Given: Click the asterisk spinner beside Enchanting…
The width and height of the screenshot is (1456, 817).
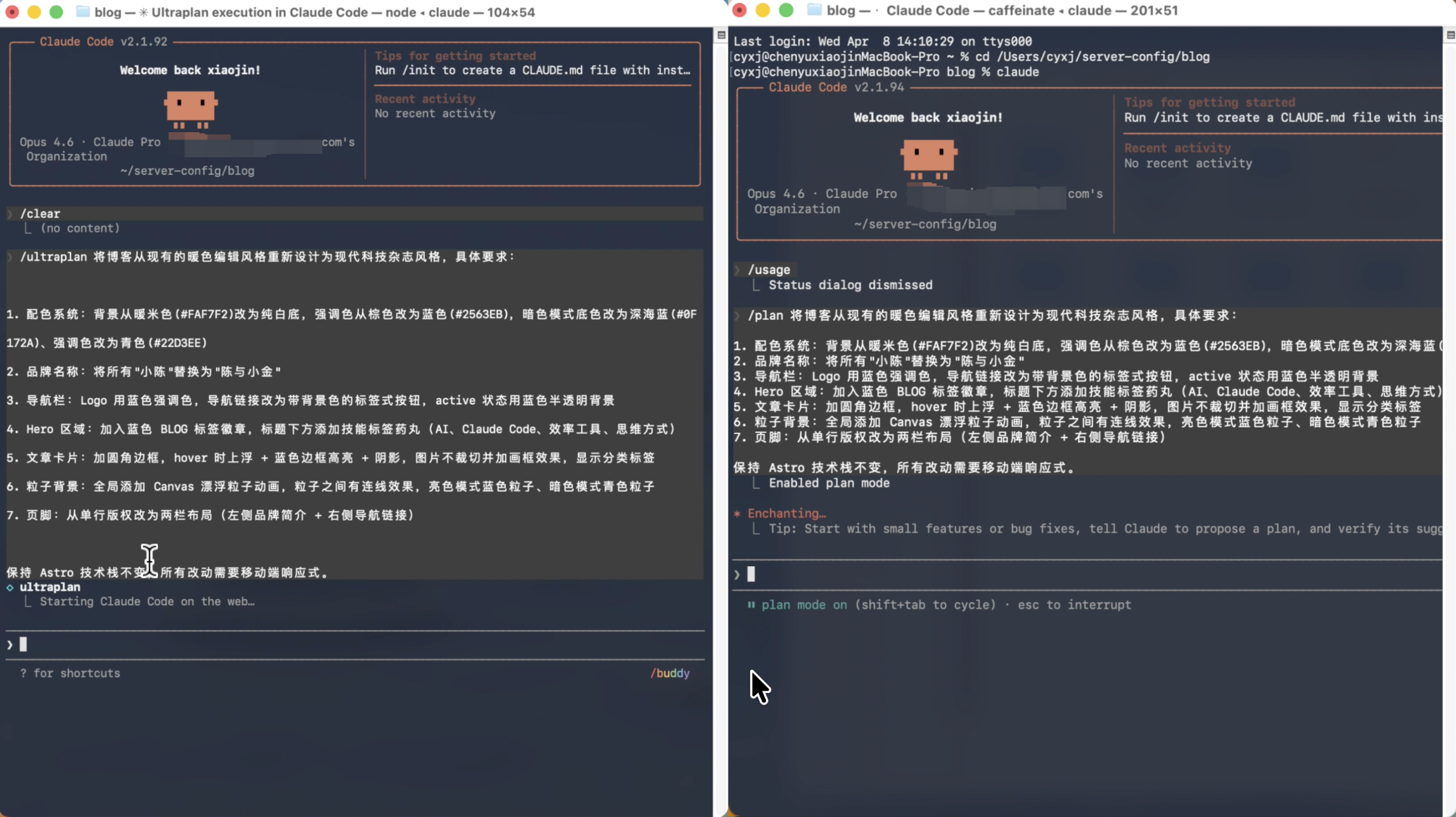Looking at the screenshot, I should point(737,513).
